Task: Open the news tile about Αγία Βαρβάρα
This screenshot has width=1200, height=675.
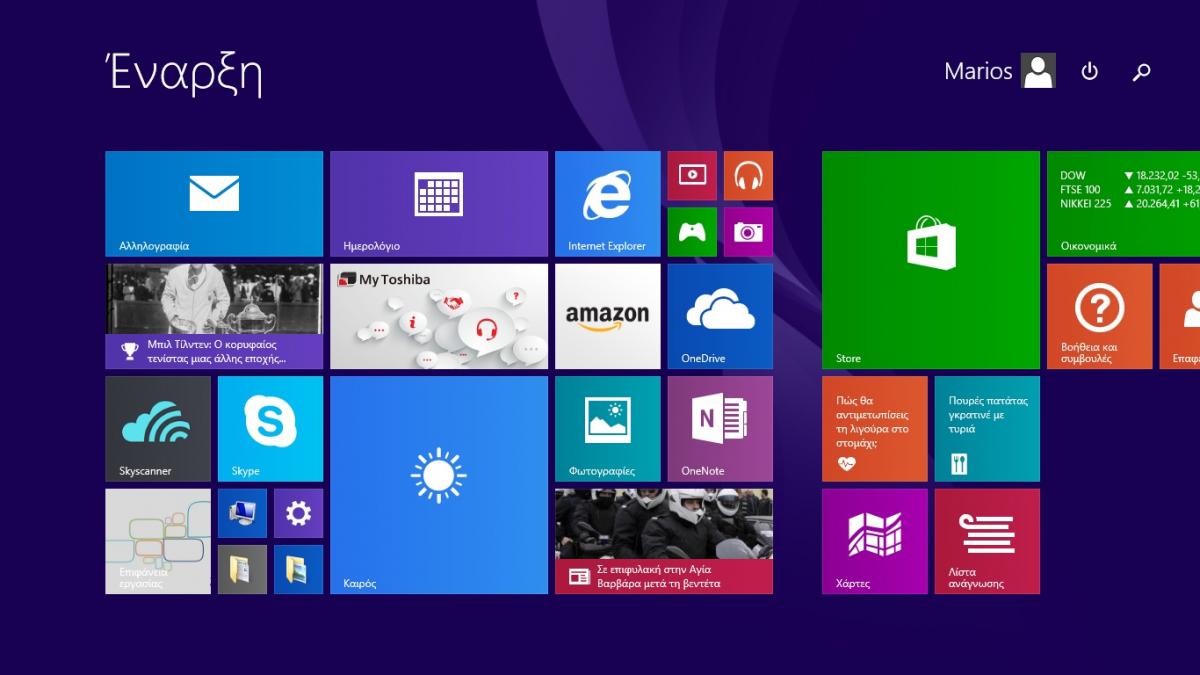Action: tap(664, 541)
